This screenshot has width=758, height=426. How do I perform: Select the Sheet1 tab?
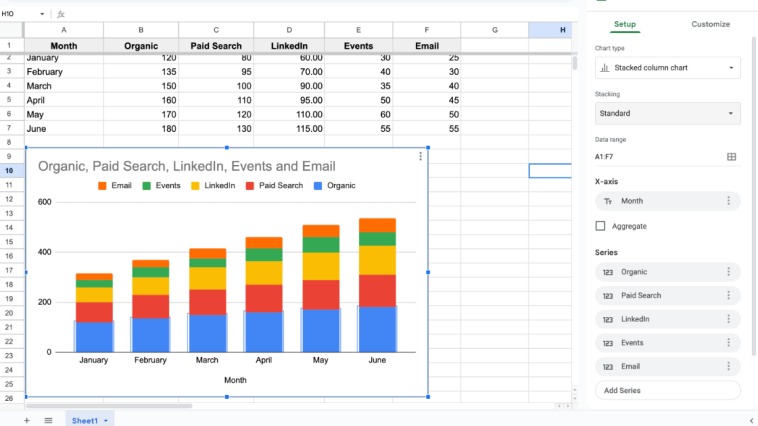click(x=86, y=420)
